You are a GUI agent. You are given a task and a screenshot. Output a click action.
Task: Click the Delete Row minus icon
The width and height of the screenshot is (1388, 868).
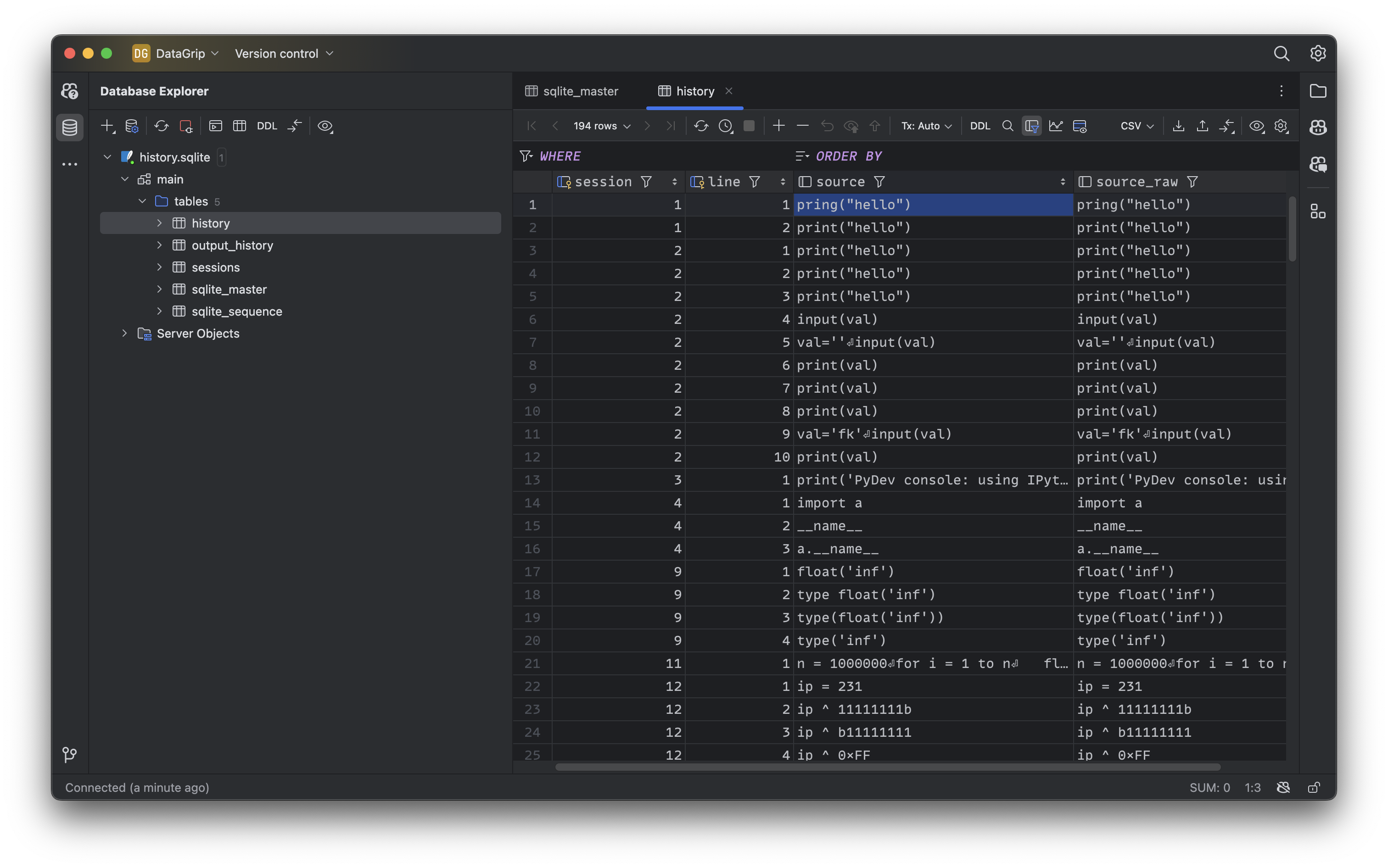803,126
